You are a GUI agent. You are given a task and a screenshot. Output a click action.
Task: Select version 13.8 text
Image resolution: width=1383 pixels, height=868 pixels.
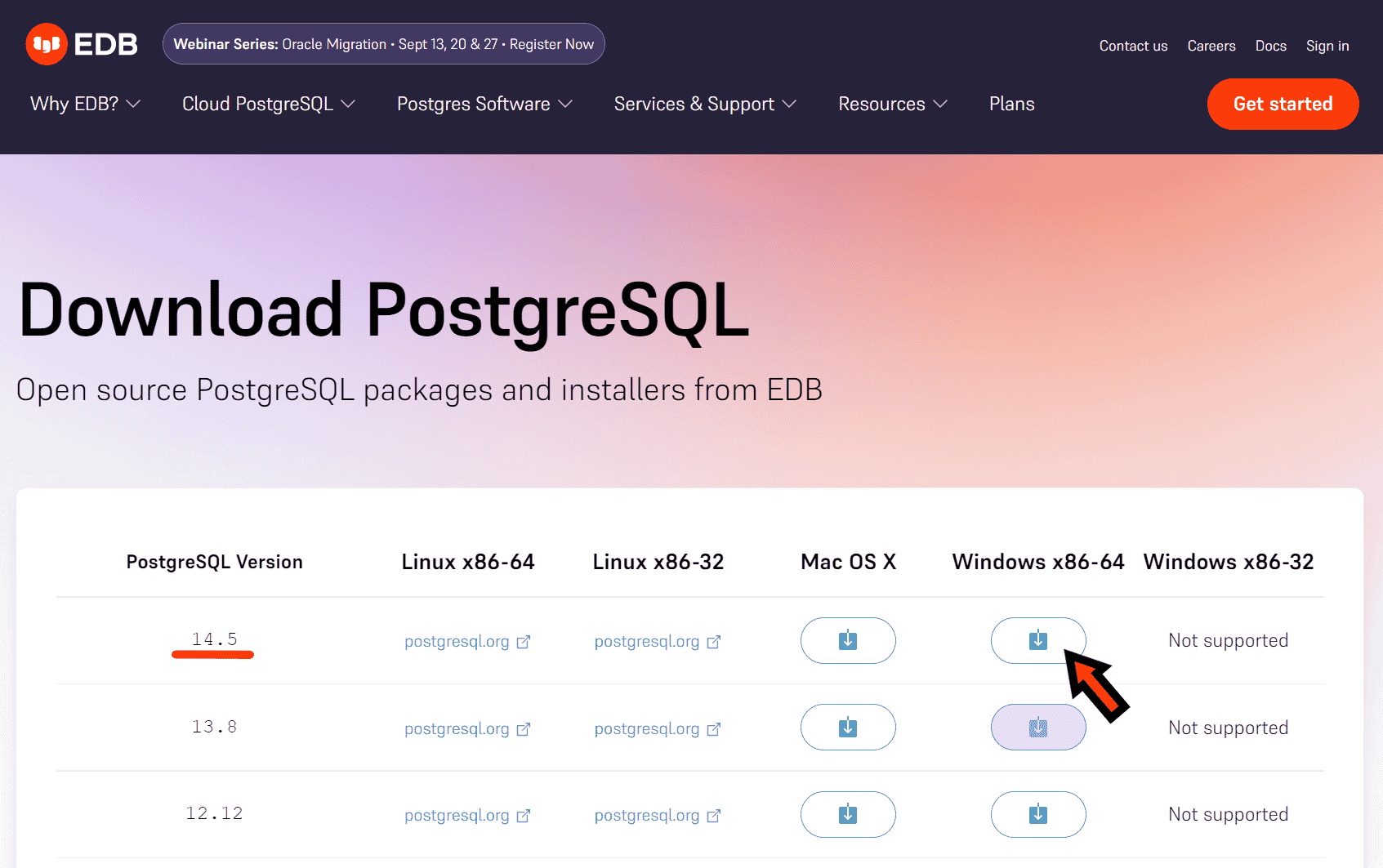(x=214, y=727)
